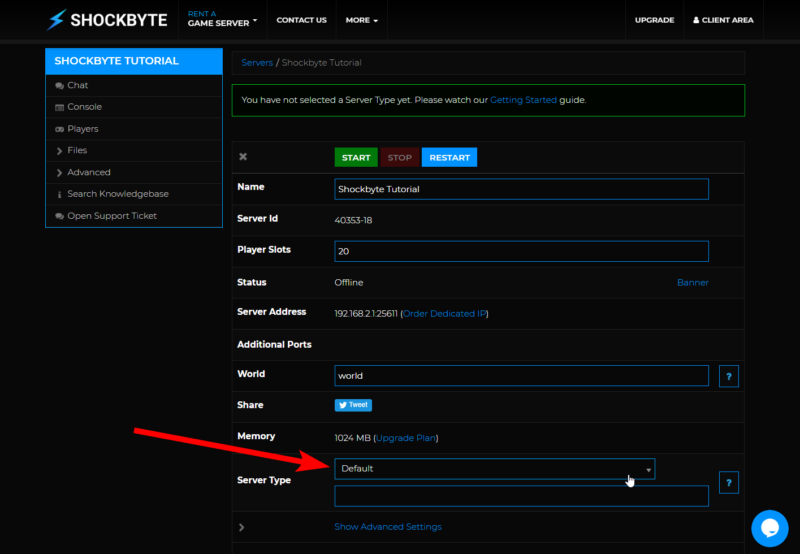Click the 1024 MB memory value
The width and height of the screenshot is (800, 554).
(x=353, y=438)
